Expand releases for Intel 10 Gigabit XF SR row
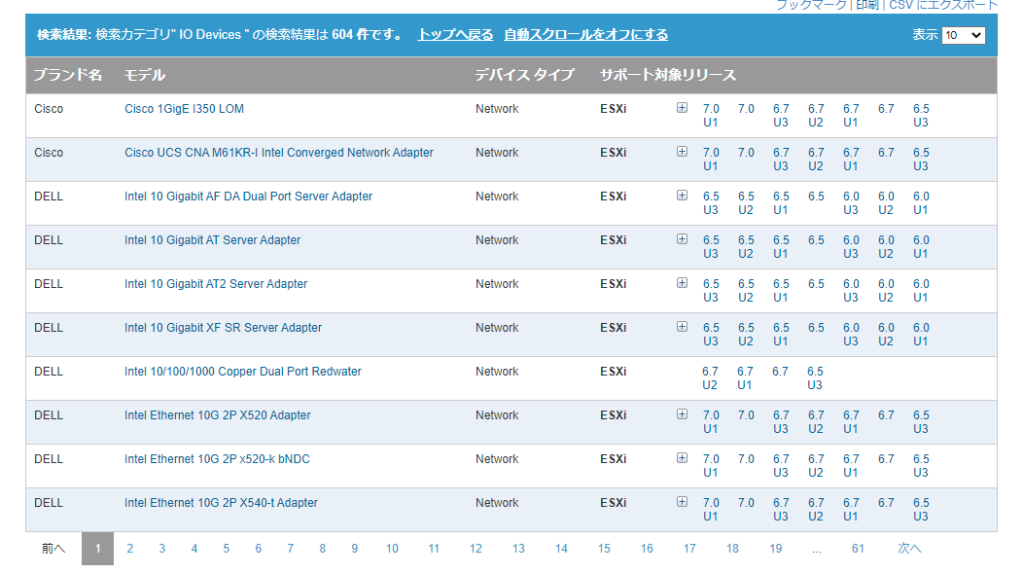 [x=682, y=327]
